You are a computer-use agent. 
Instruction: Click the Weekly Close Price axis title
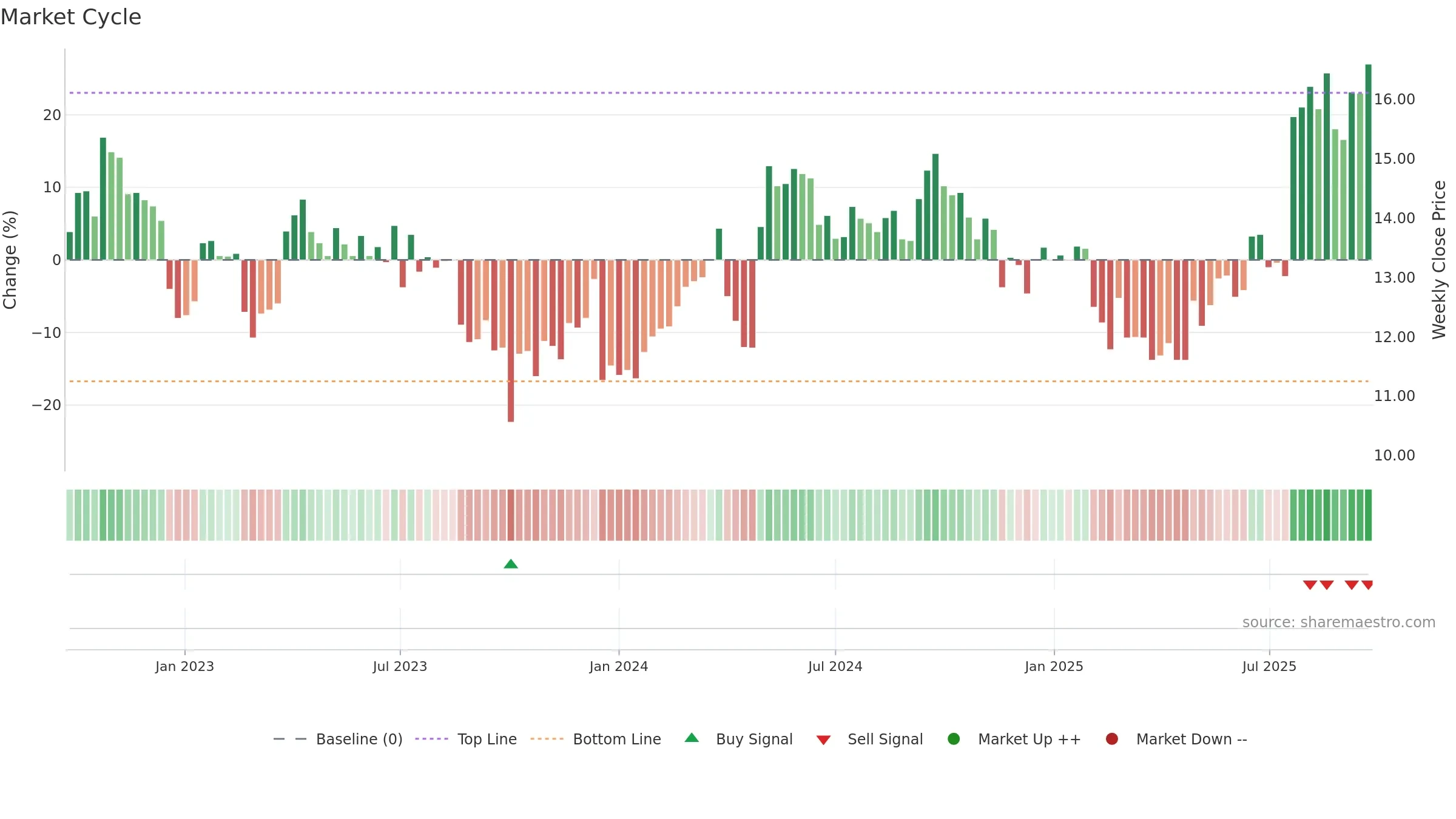click(x=1439, y=260)
